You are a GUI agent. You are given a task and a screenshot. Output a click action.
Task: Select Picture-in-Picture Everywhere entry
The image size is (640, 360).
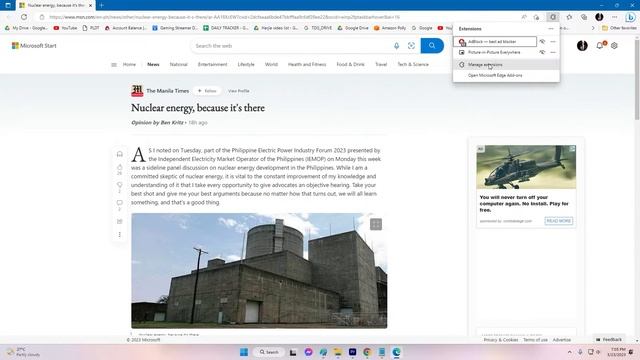pyautogui.click(x=495, y=52)
